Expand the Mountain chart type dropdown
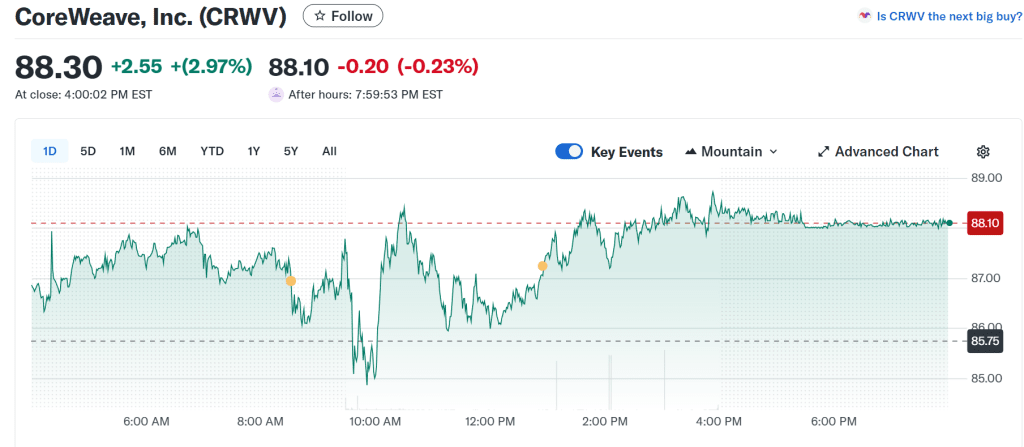 (773, 152)
